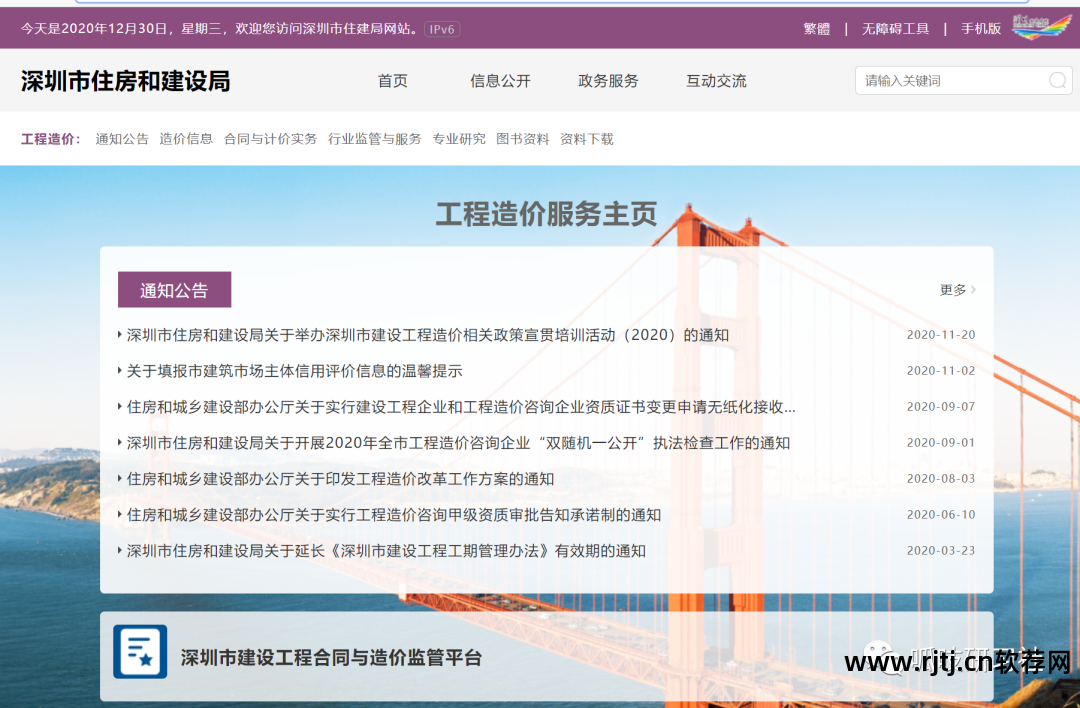
Task: Open notice about 延长《深圳市建设工程工期管理办法》有效期
Action: coord(386,551)
